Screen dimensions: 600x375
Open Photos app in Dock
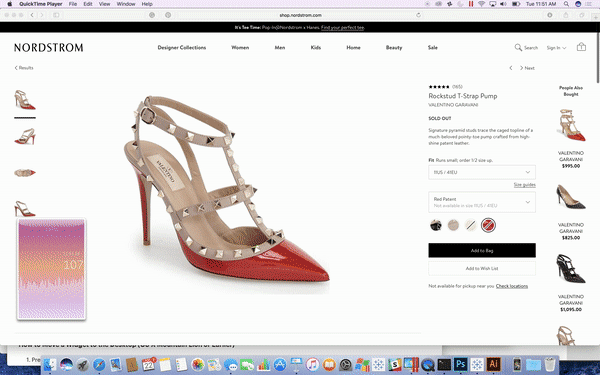click(x=198, y=364)
